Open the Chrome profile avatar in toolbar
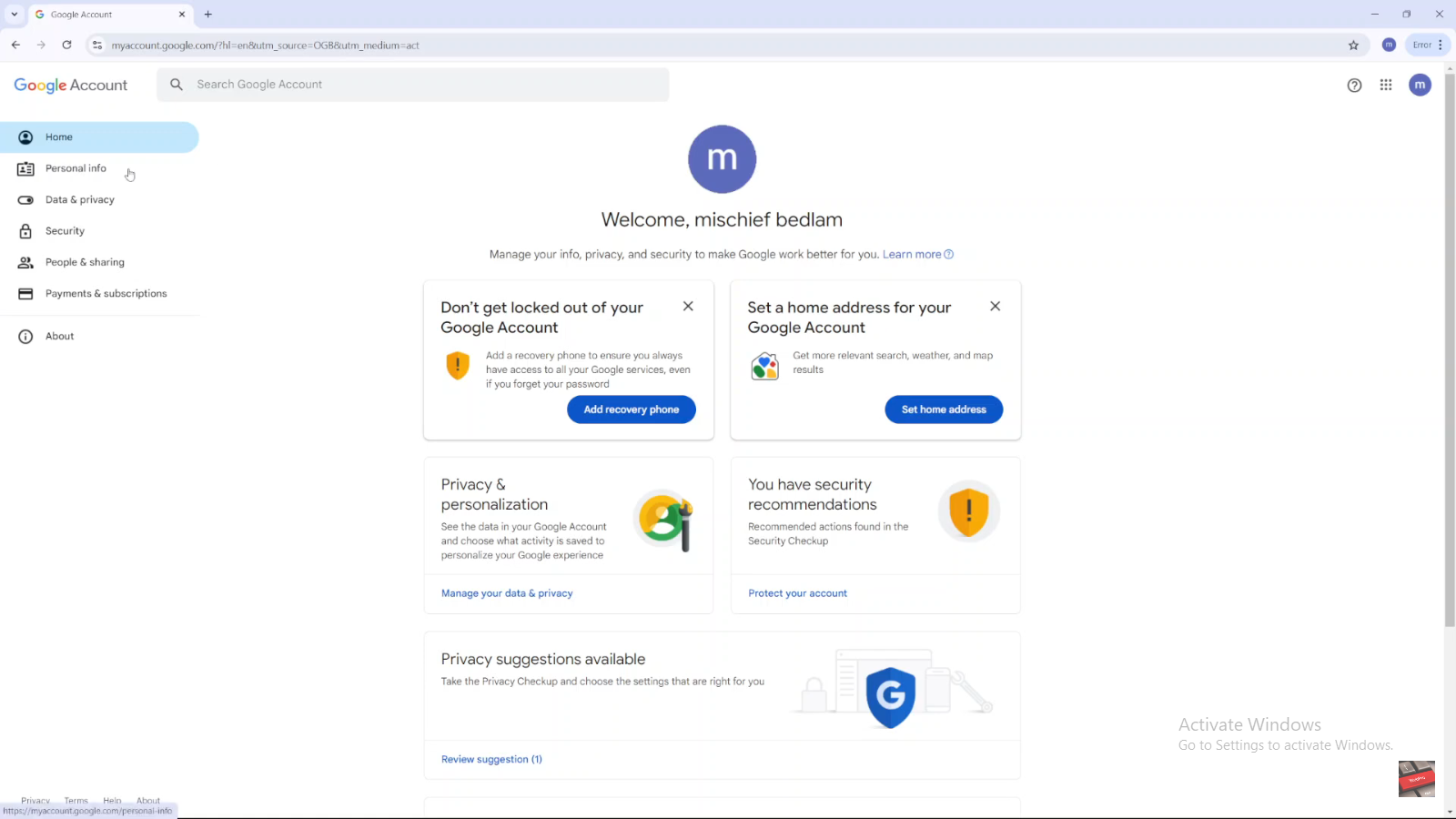 point(1389,45)
